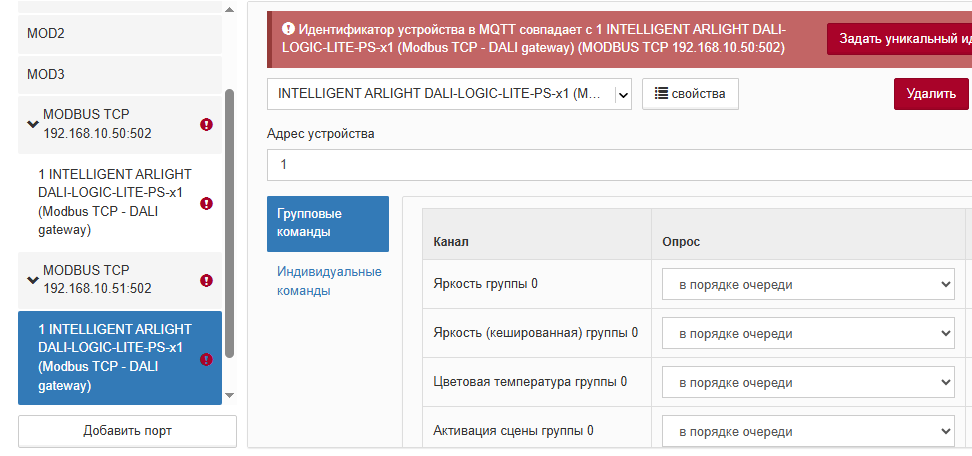Click warning icon on first ARLIGHT device
Screen dimensions: 972x456
tap(207, 203)
